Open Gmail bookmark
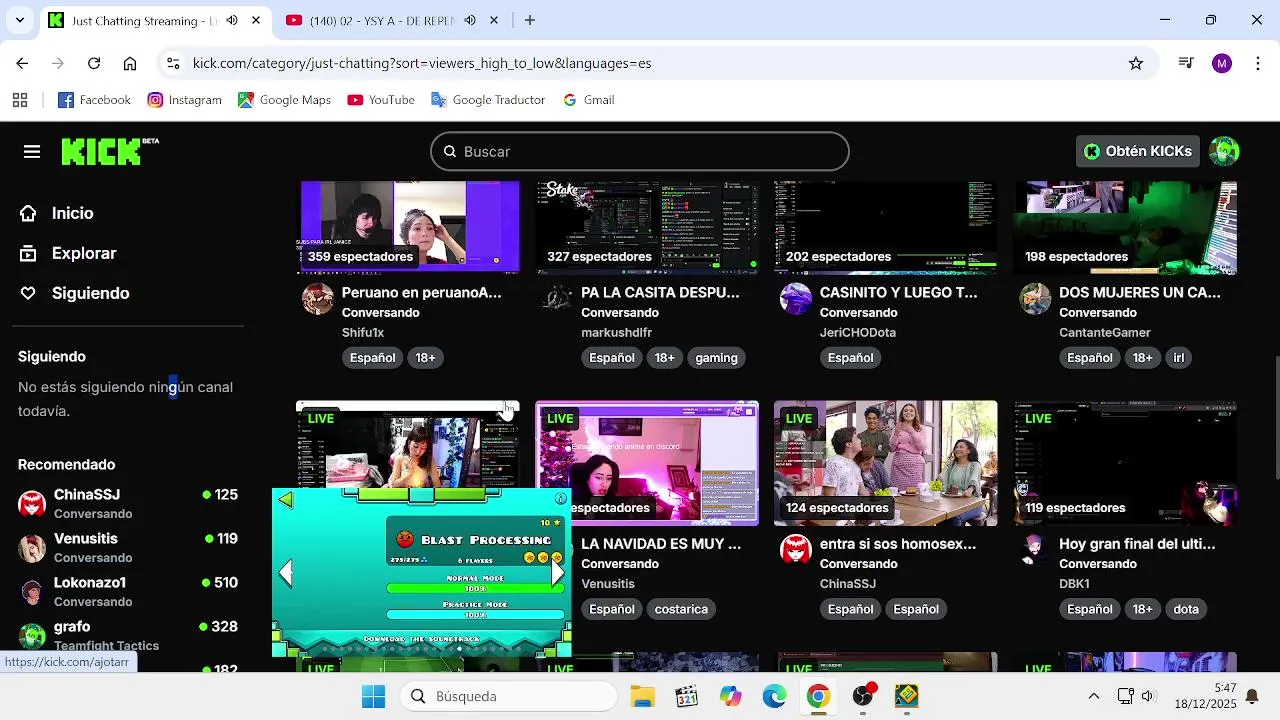The width and height of the screenshot is (1280, 720). point(588,100)
